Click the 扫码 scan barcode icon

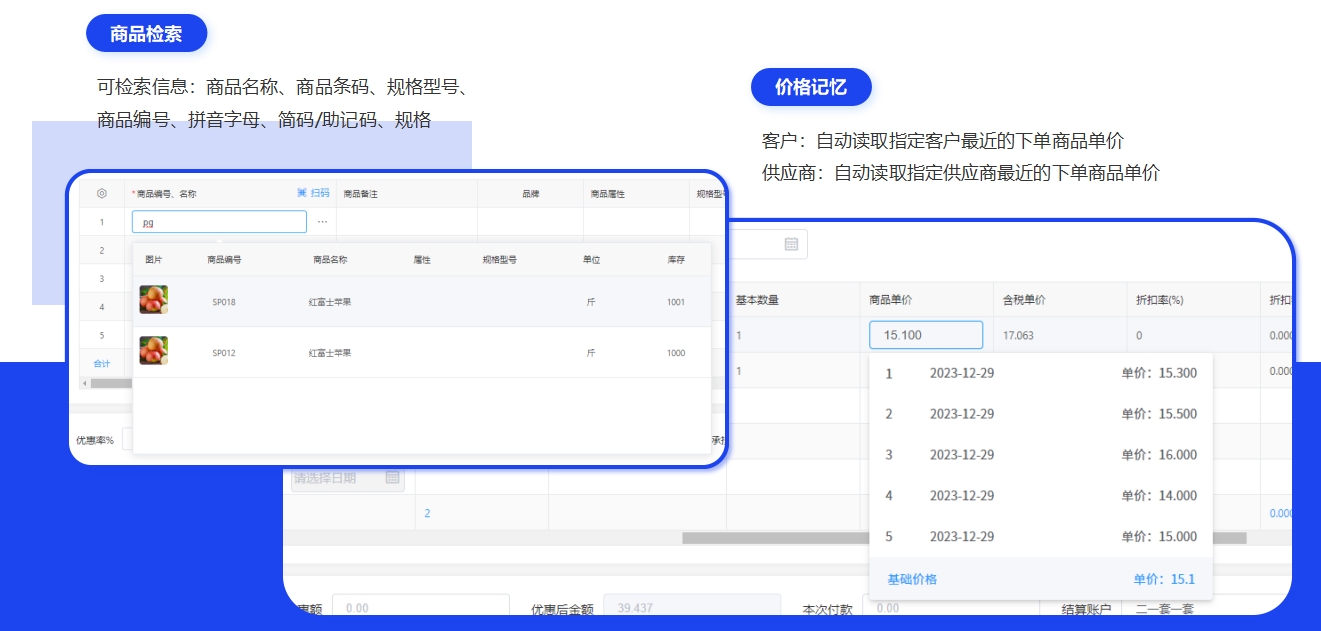coord(313,193)
